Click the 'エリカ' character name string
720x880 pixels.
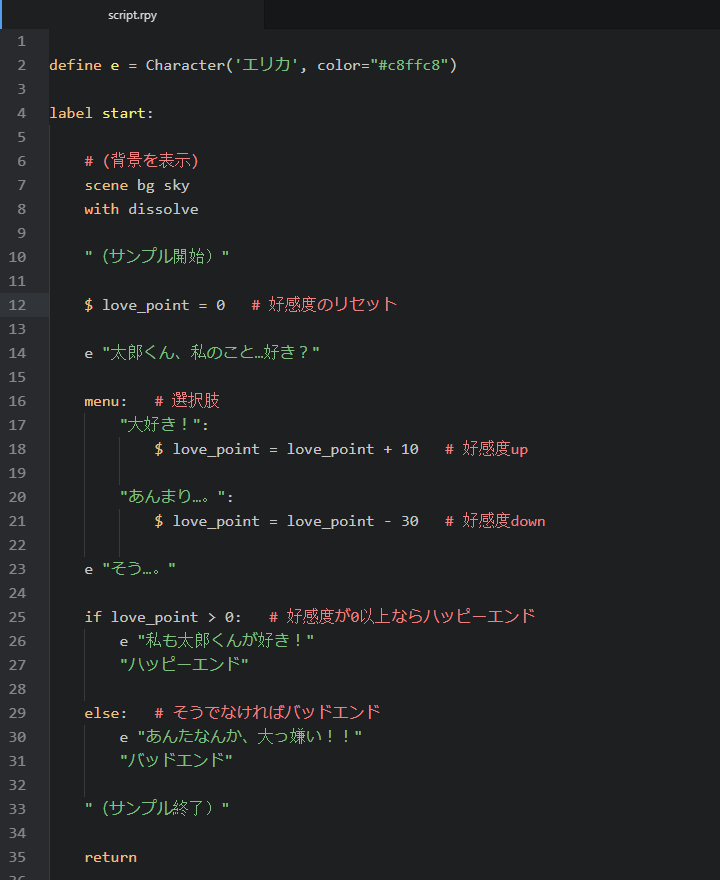click(266, 65)
